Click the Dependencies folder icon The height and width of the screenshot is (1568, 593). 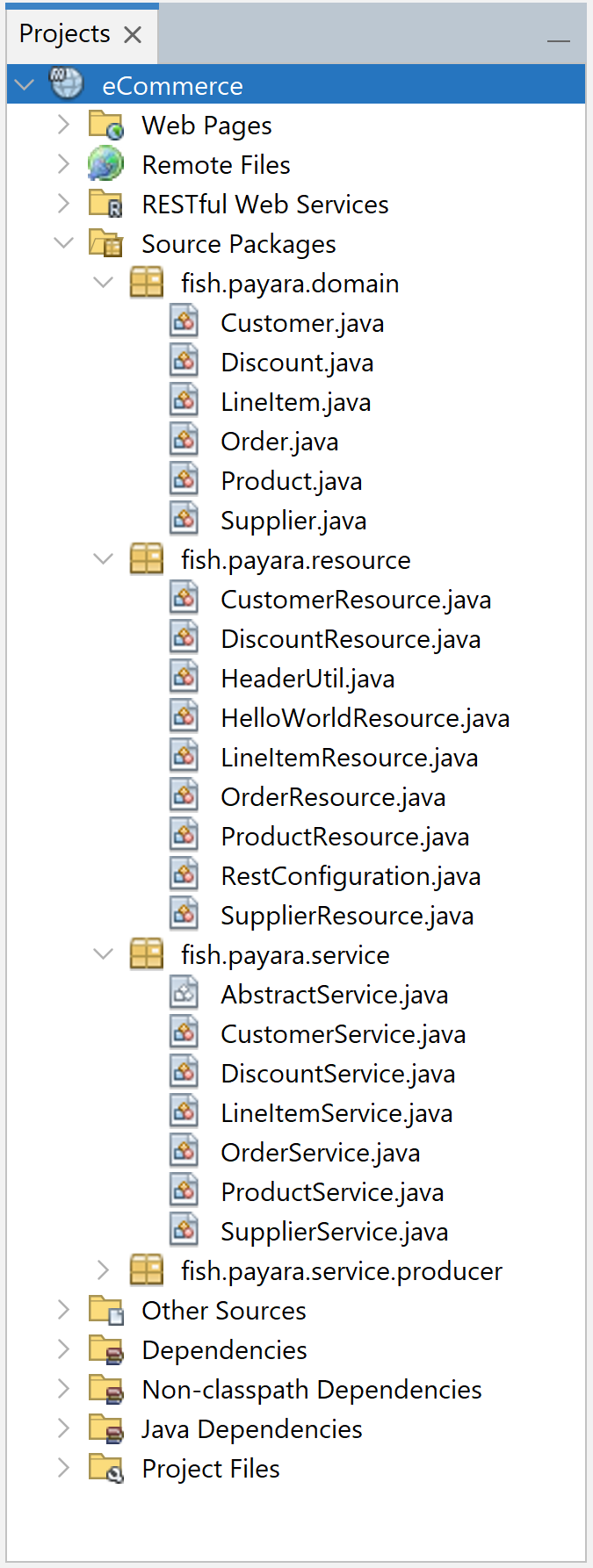[x=106, y=1350]
